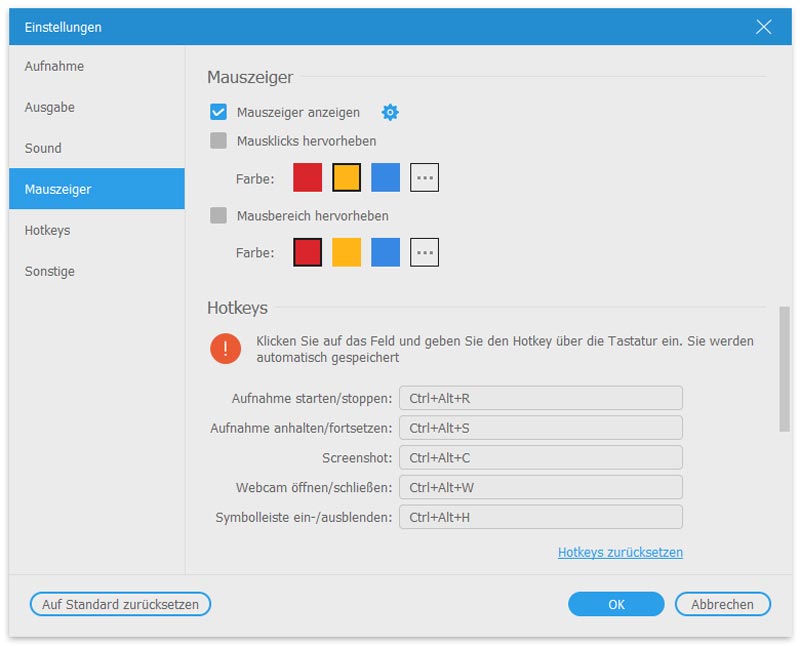Switch to Aufnahme settings tab
Image resolution: width=800 pixels, height=646 pixels.
click(x=54, y=66)
